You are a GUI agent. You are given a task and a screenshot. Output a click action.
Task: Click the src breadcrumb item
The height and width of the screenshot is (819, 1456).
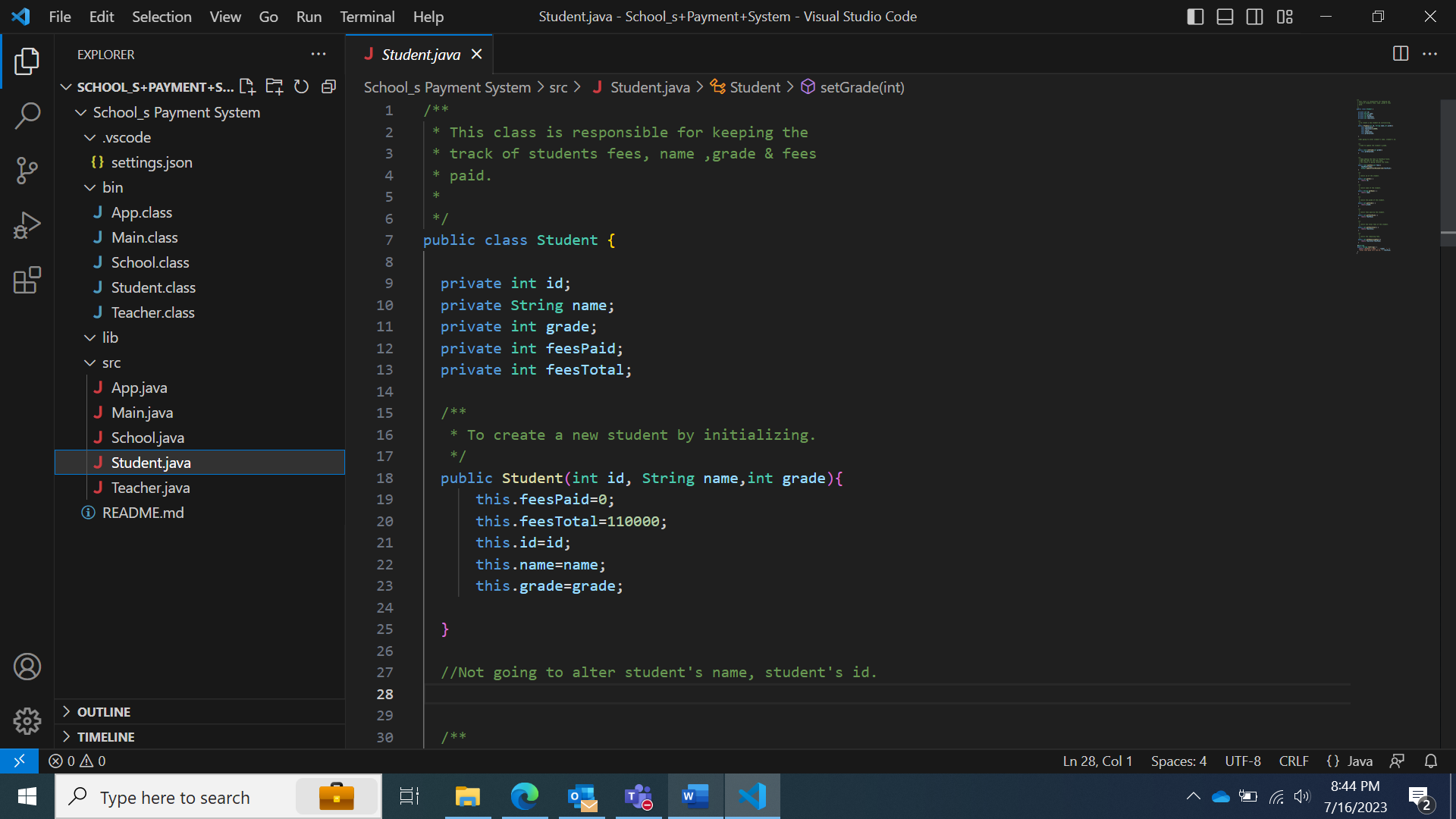(x=558, y=87)
